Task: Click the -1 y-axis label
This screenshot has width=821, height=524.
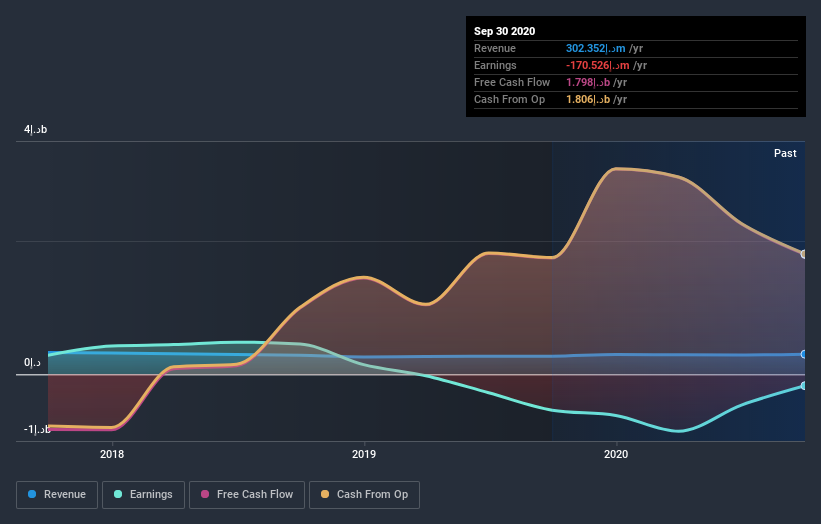Action: (x=37, y=429)
